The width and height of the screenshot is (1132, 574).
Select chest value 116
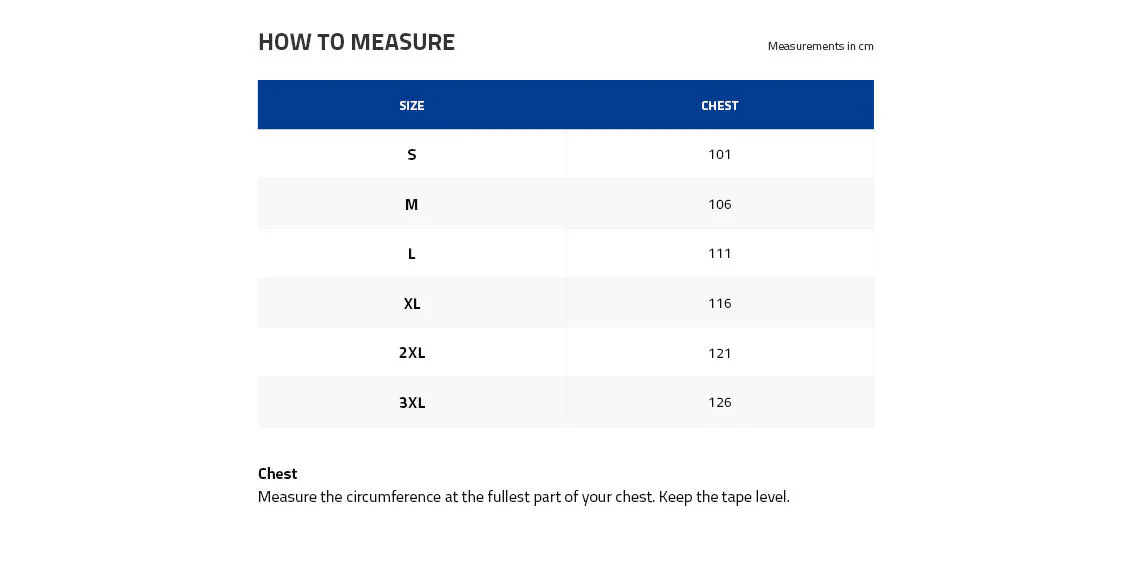pyautogui.click(x=720, y=303)
